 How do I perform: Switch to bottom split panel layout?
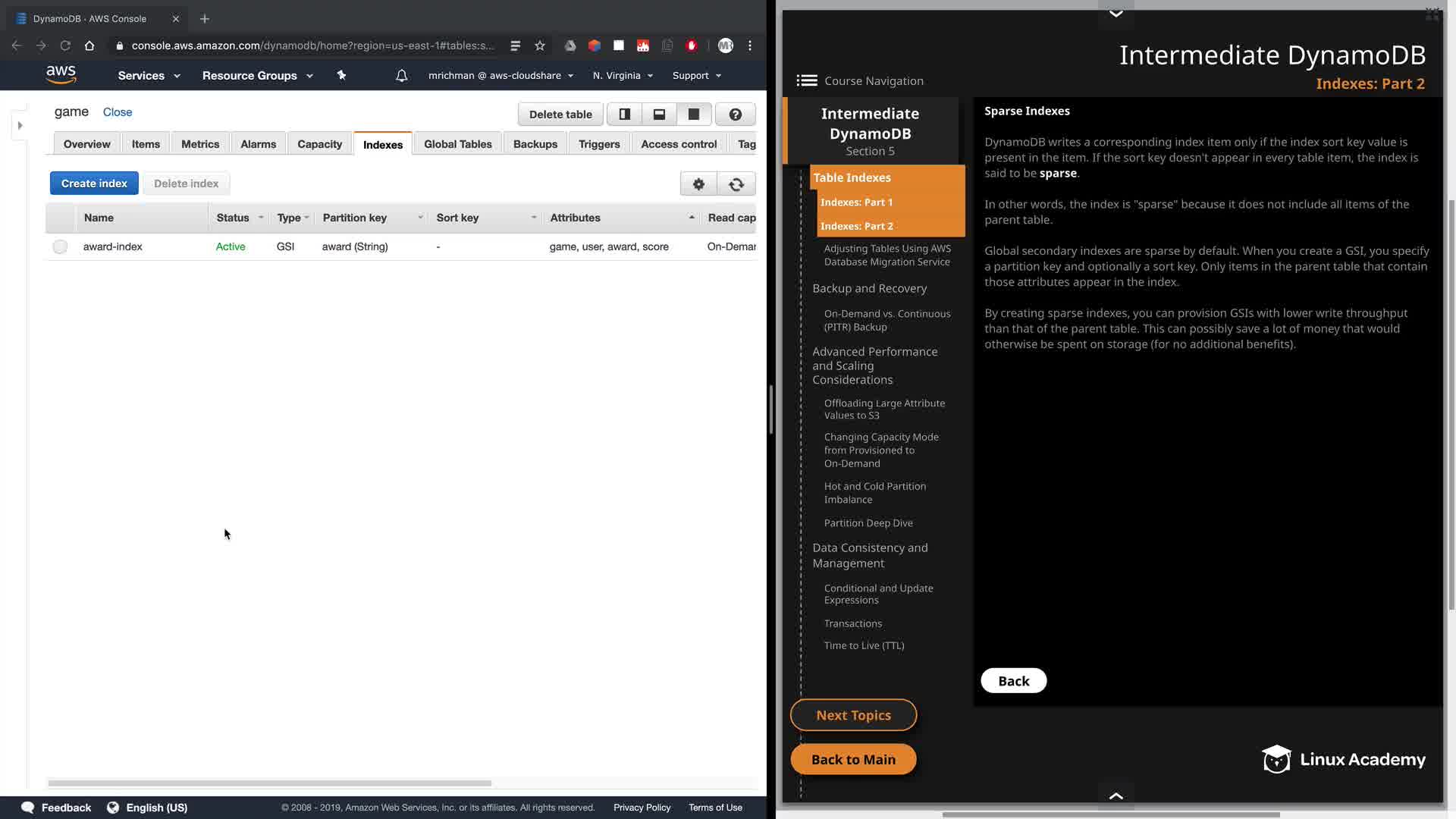pos(659,115)
